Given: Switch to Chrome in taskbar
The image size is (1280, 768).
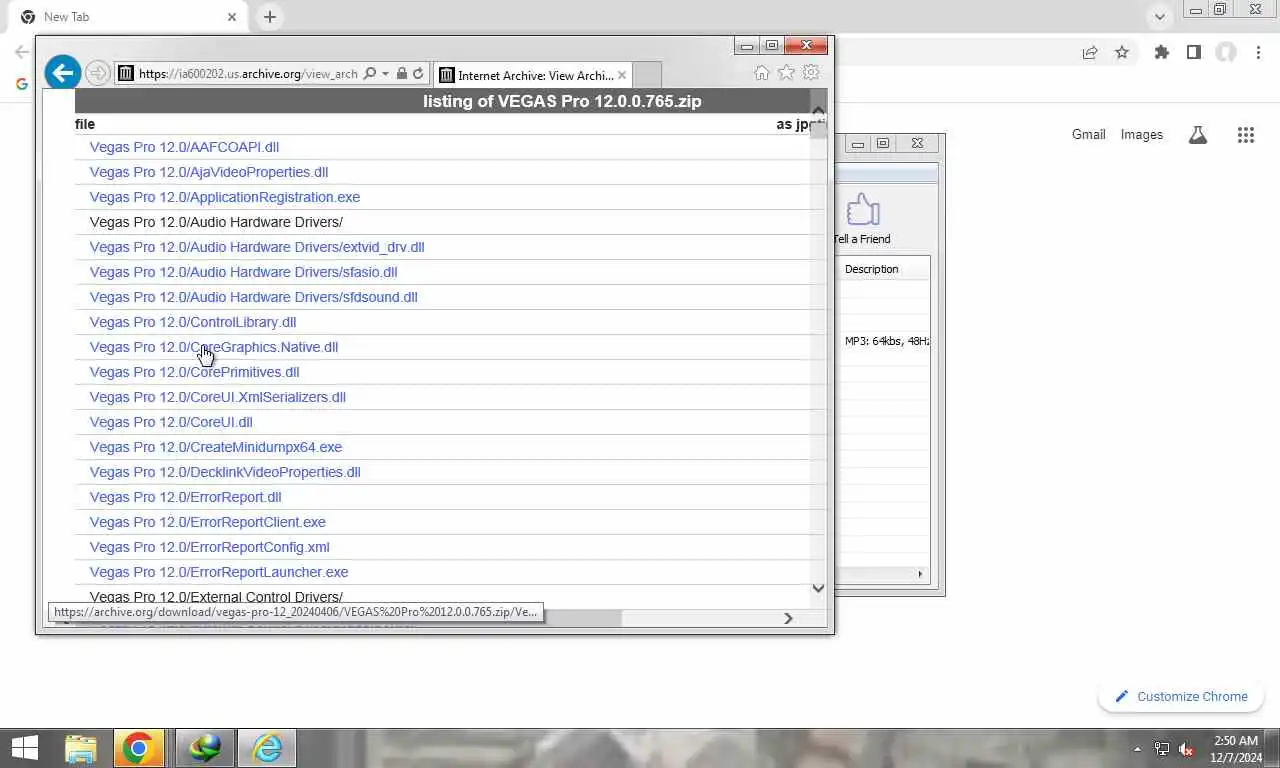Looking at the screenshot, I should pyautogui.click(x=139, y=748).
